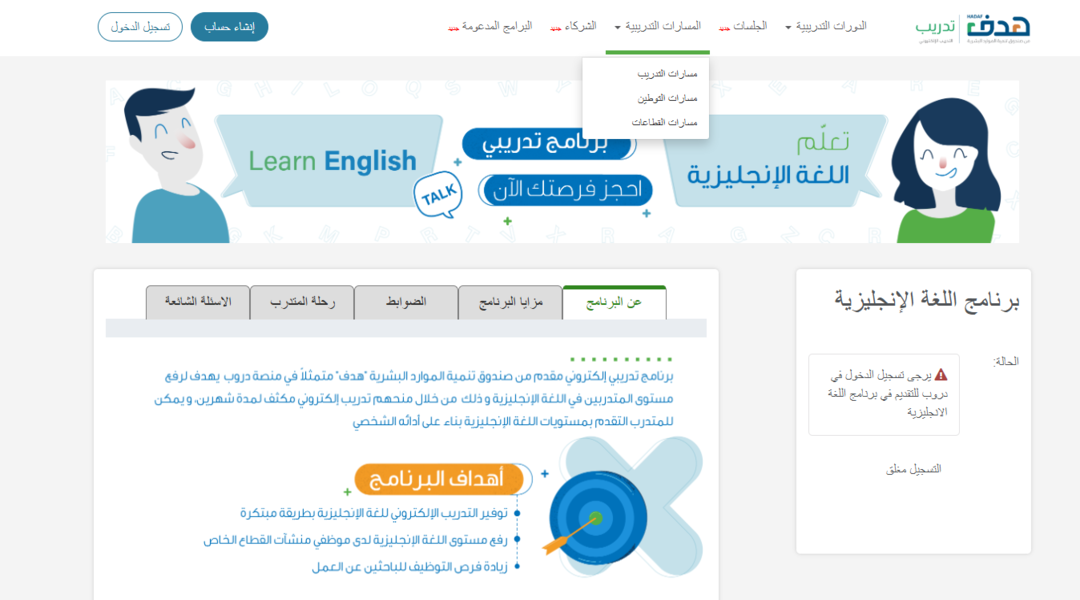Screen dimensions: 1080x600
Task: Open البرامج المدعومة menu item
Action: [490, 26]
